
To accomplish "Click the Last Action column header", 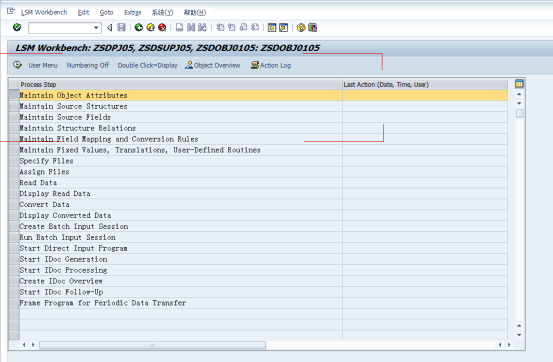I will 425,84.
